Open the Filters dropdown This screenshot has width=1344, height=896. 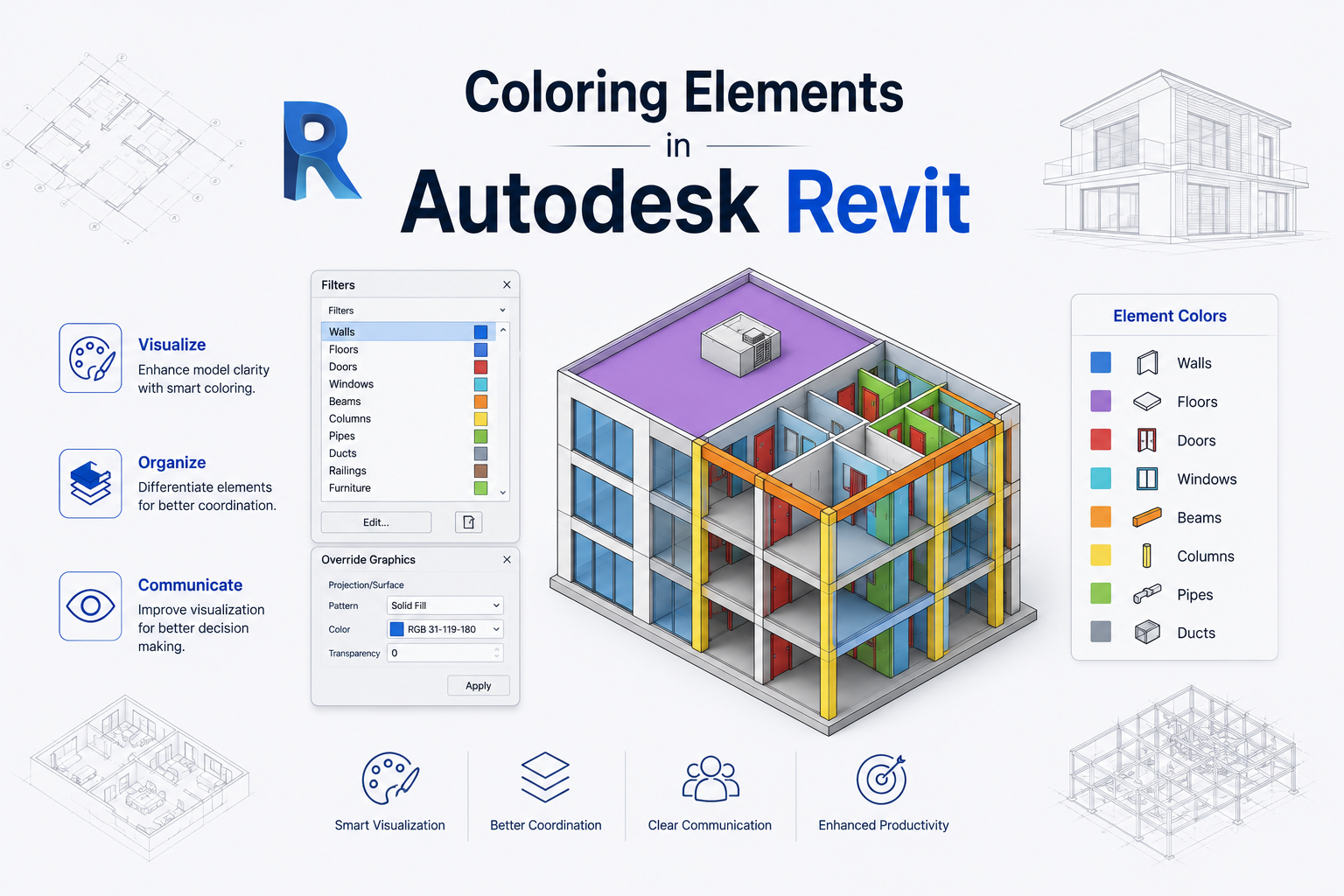(416, 311)
